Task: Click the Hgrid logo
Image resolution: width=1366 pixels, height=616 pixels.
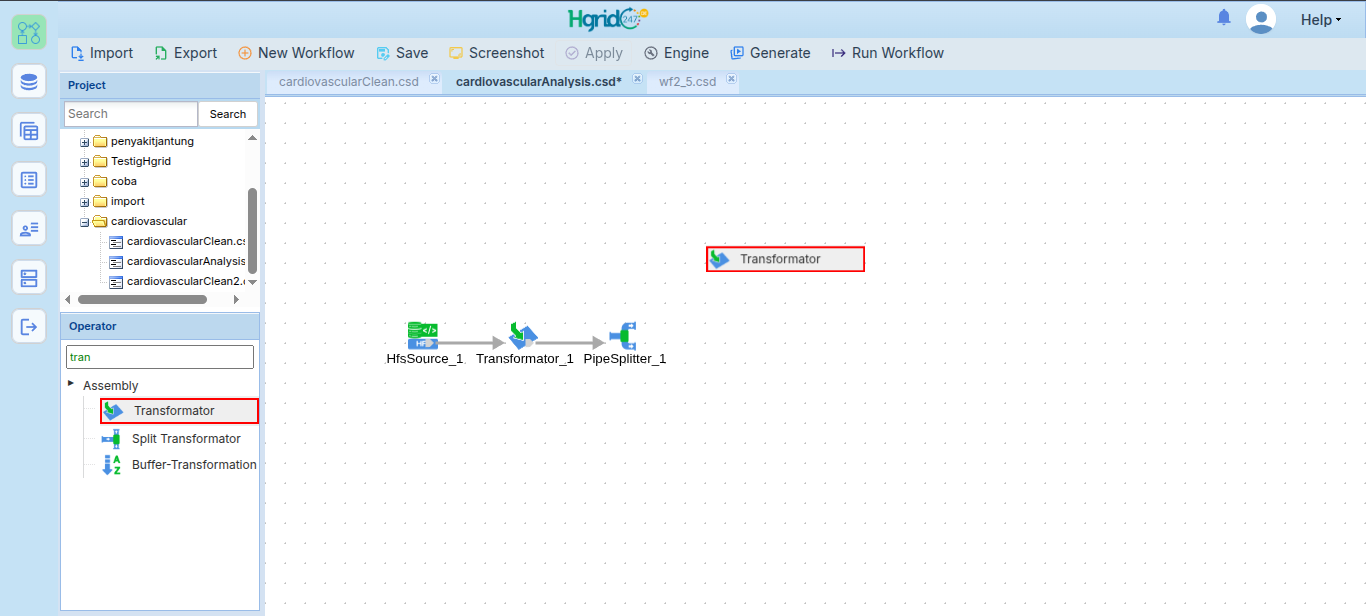Action: pyautogui.click(x=608, y=19)
